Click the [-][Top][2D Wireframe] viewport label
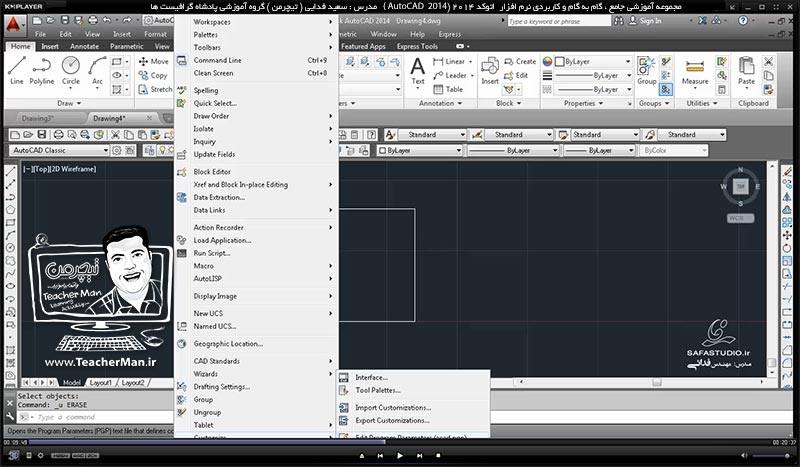800x467 pixels. click(x=59, y=169)
